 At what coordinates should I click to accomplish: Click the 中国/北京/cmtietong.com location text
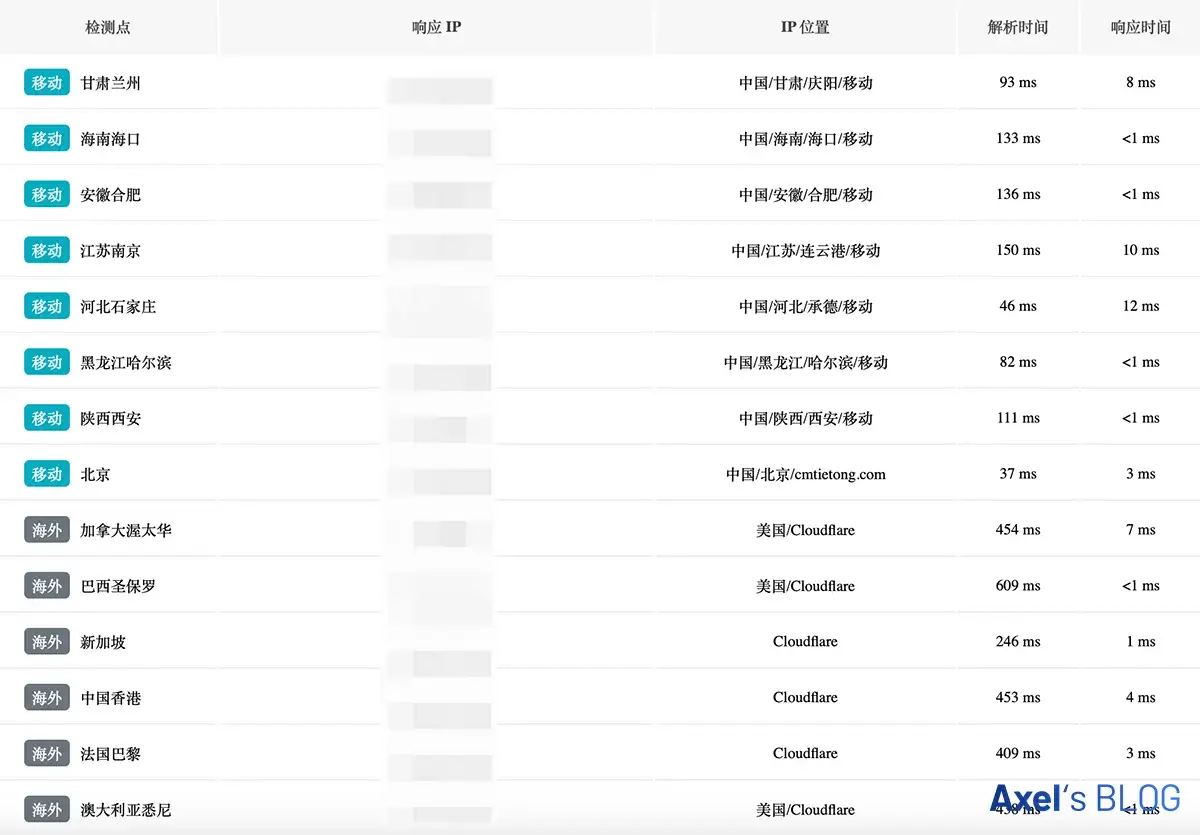click(805, 475)
